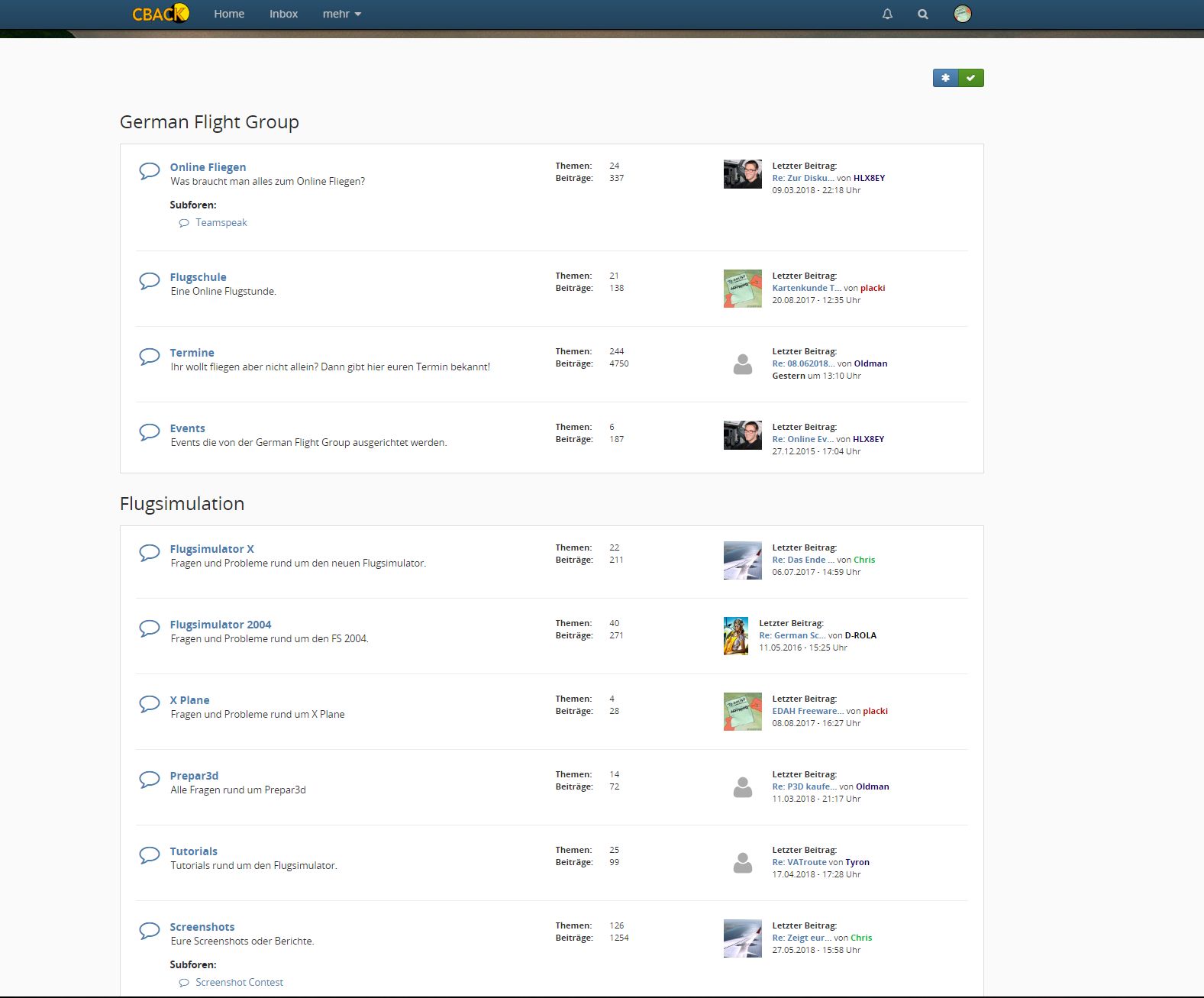Click speech bubble icon for Screenshots
The height and width of the screenshot is (998, 1204).
(x=149, y=931)
